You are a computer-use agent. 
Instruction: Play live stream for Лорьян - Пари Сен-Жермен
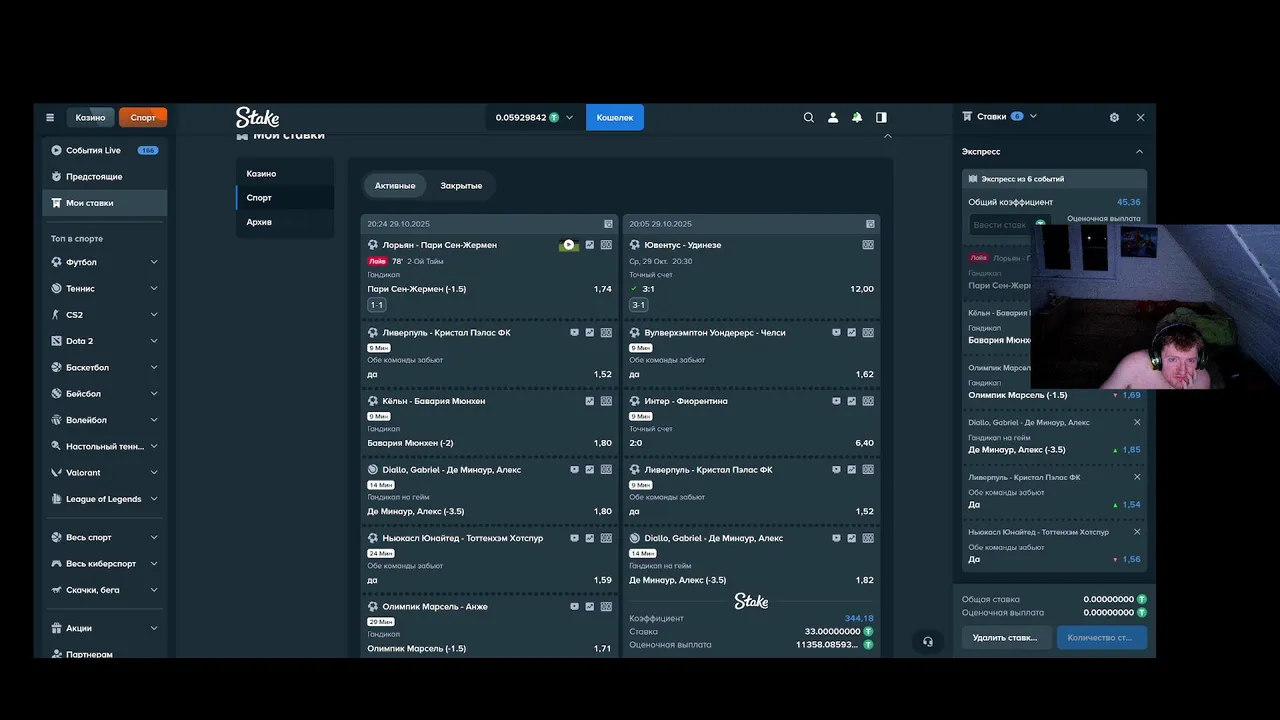pos(569,245)
